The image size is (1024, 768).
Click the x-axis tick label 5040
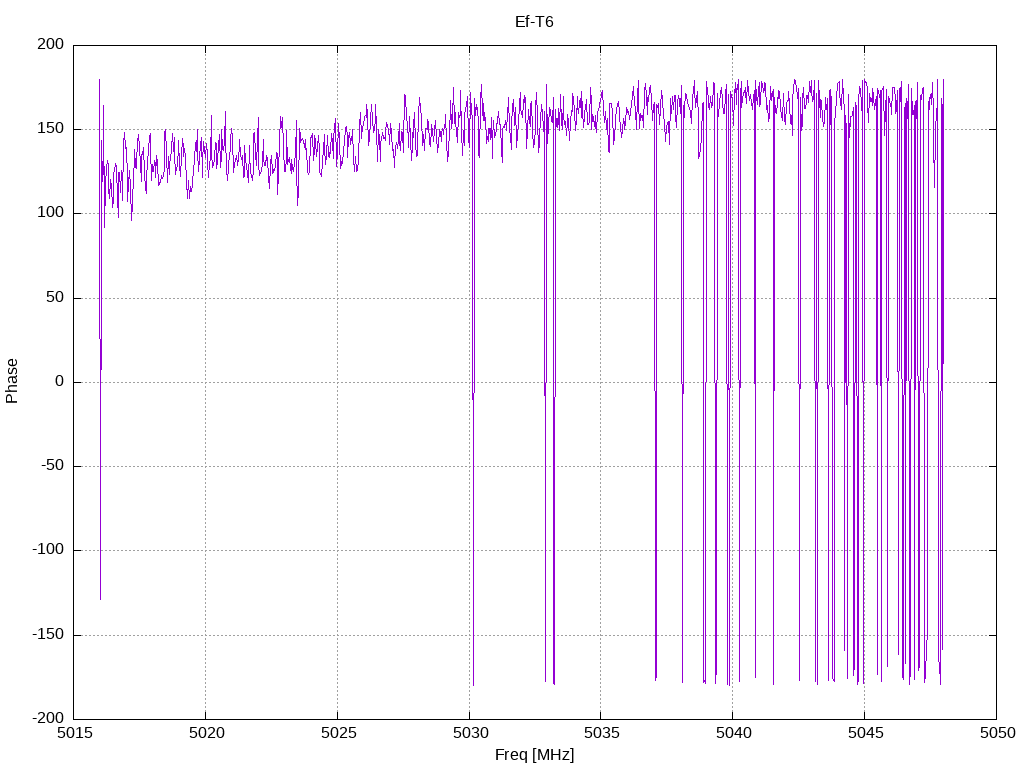733,733
